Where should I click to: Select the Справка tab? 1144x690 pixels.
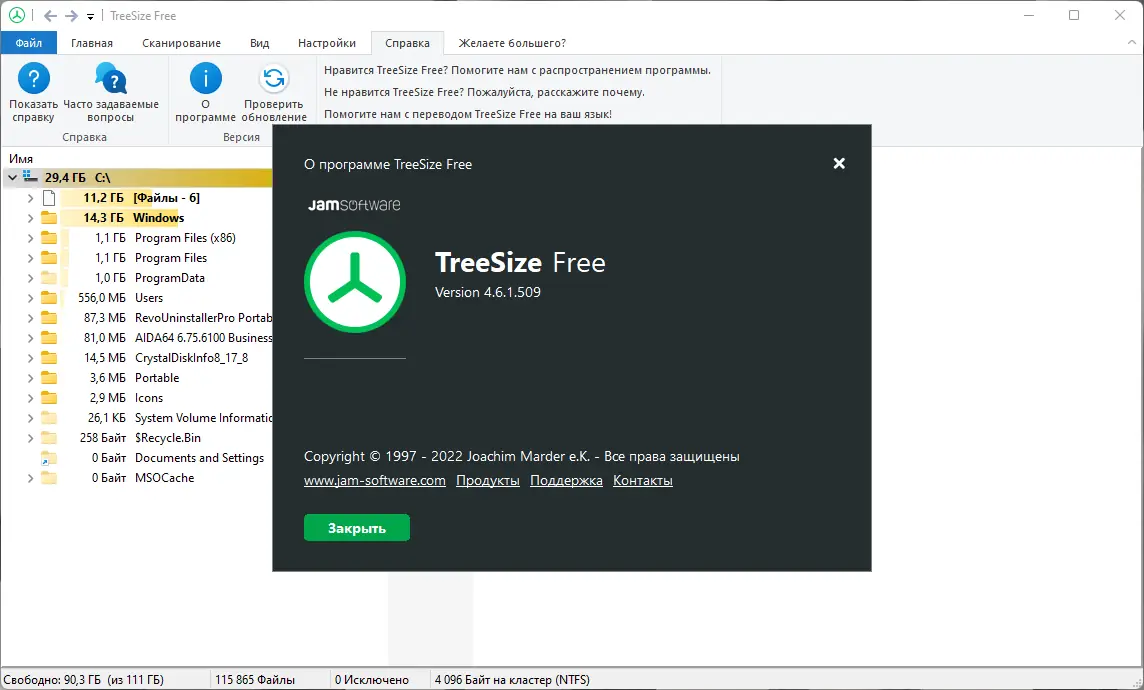[x=407, y=43]
